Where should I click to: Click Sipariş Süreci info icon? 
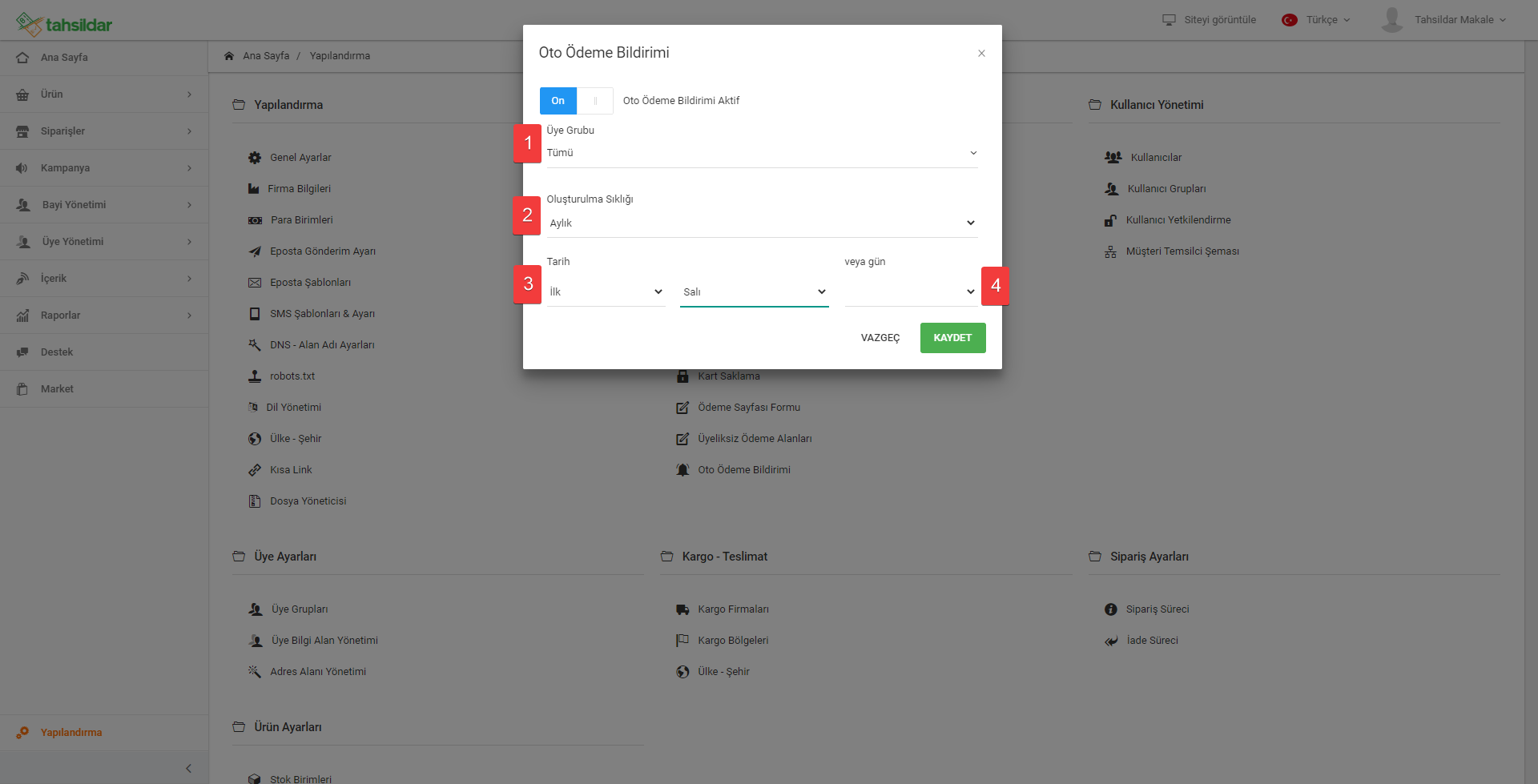click(x=1110, y=609)
